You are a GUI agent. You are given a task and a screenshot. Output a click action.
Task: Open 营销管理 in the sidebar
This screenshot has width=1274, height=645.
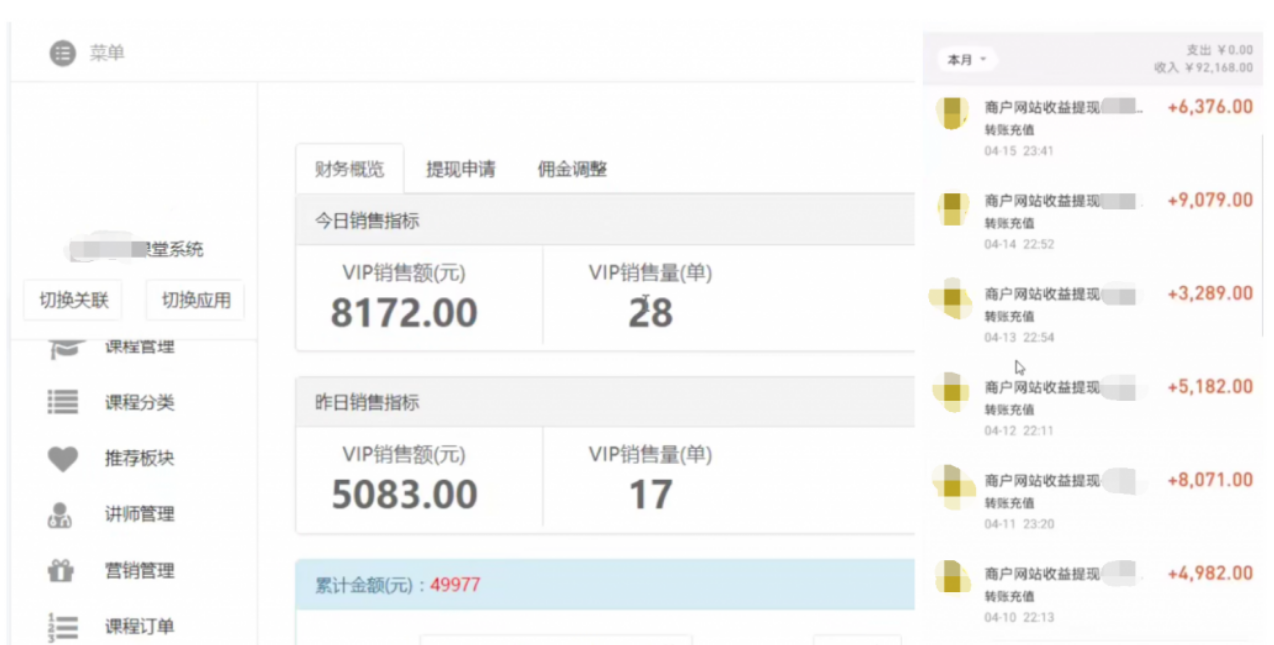[x=140, y=571]
